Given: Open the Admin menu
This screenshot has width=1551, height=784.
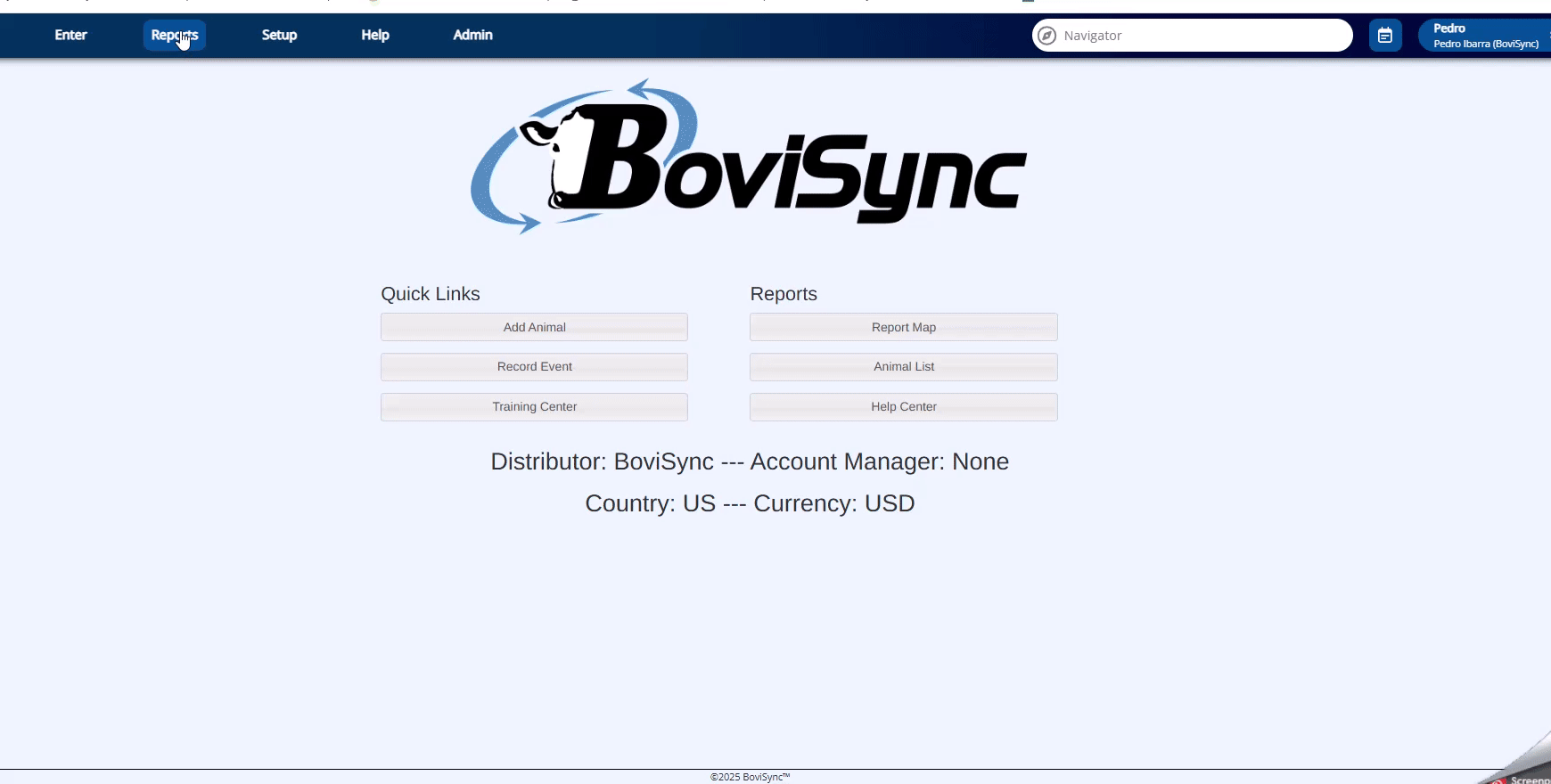Looking at the screenshot, I should tap(472, 35).
